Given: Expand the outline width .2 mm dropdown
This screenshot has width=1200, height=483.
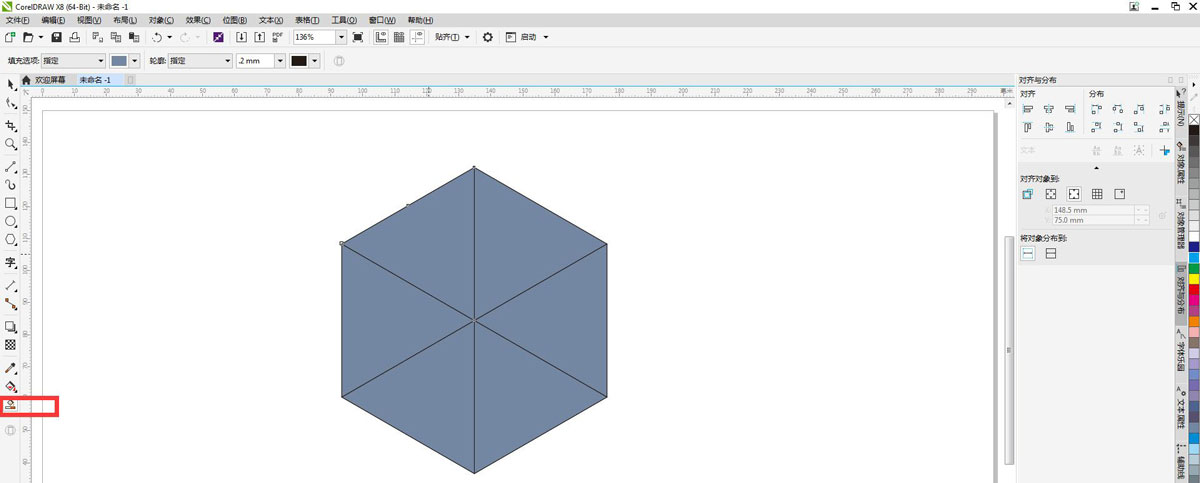Looking at the screenshot, I should 277,61.
